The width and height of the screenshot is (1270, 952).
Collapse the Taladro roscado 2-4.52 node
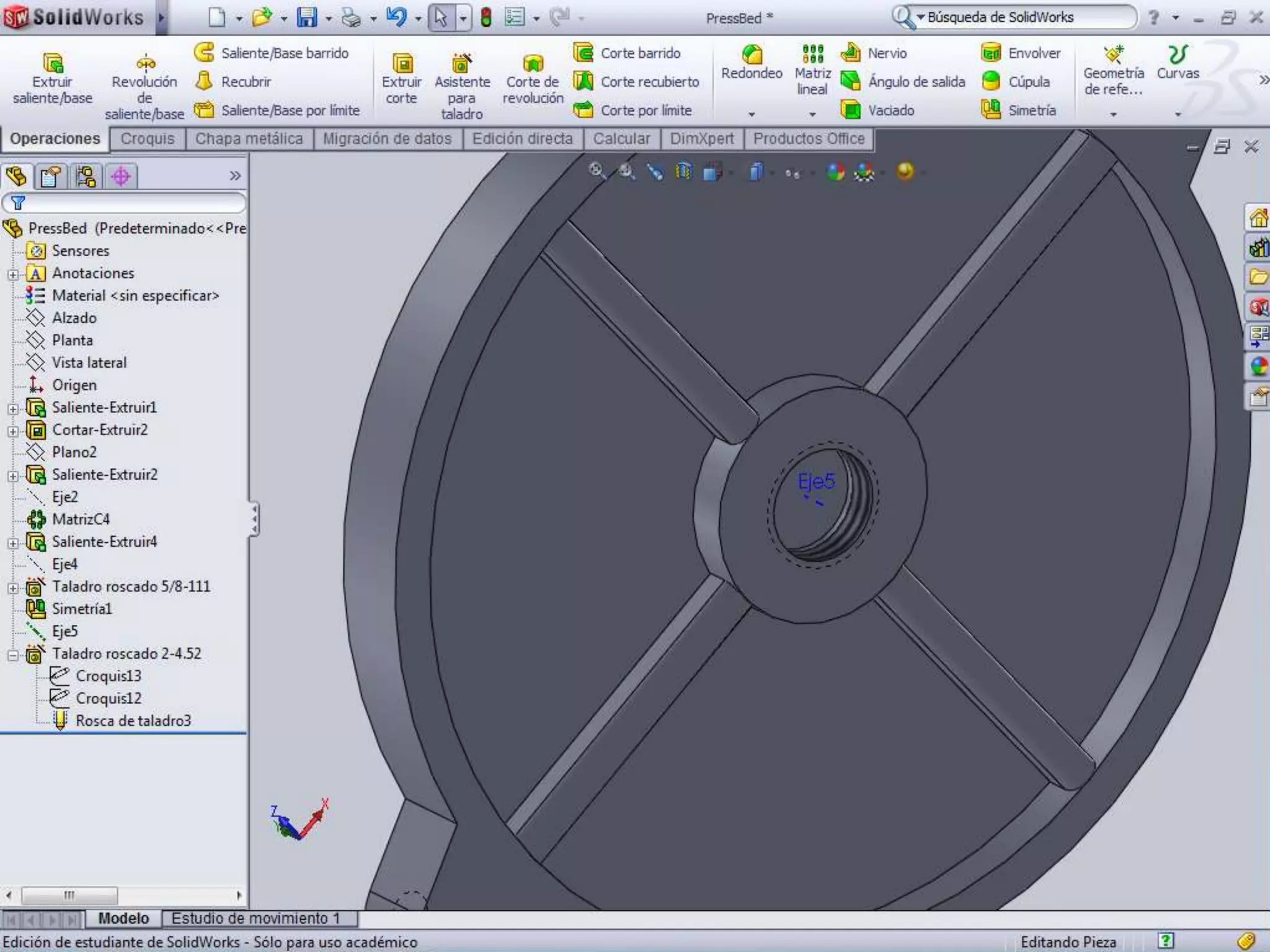13,655
